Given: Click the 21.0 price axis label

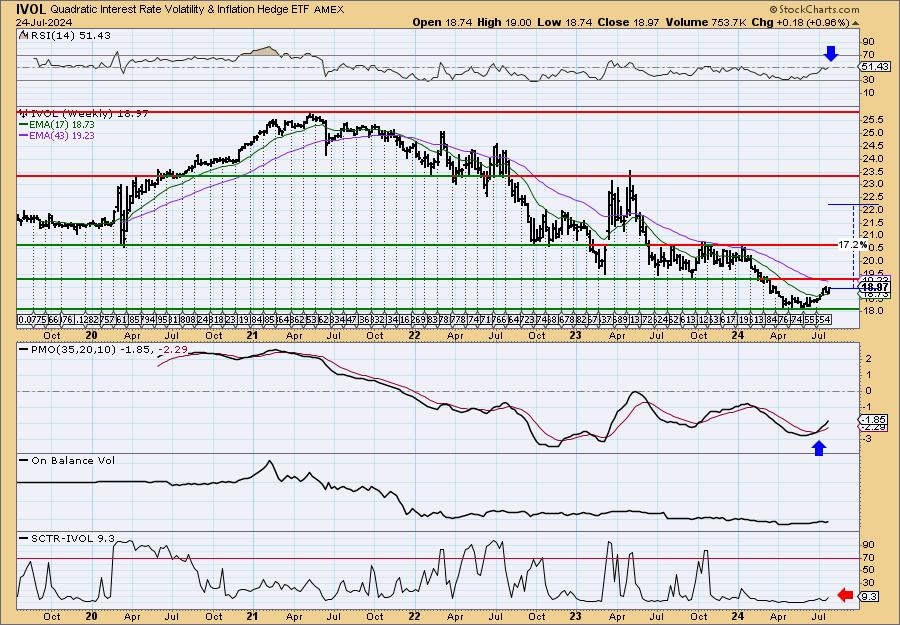Looking at the screenshot, I should (x=872, y=235).
